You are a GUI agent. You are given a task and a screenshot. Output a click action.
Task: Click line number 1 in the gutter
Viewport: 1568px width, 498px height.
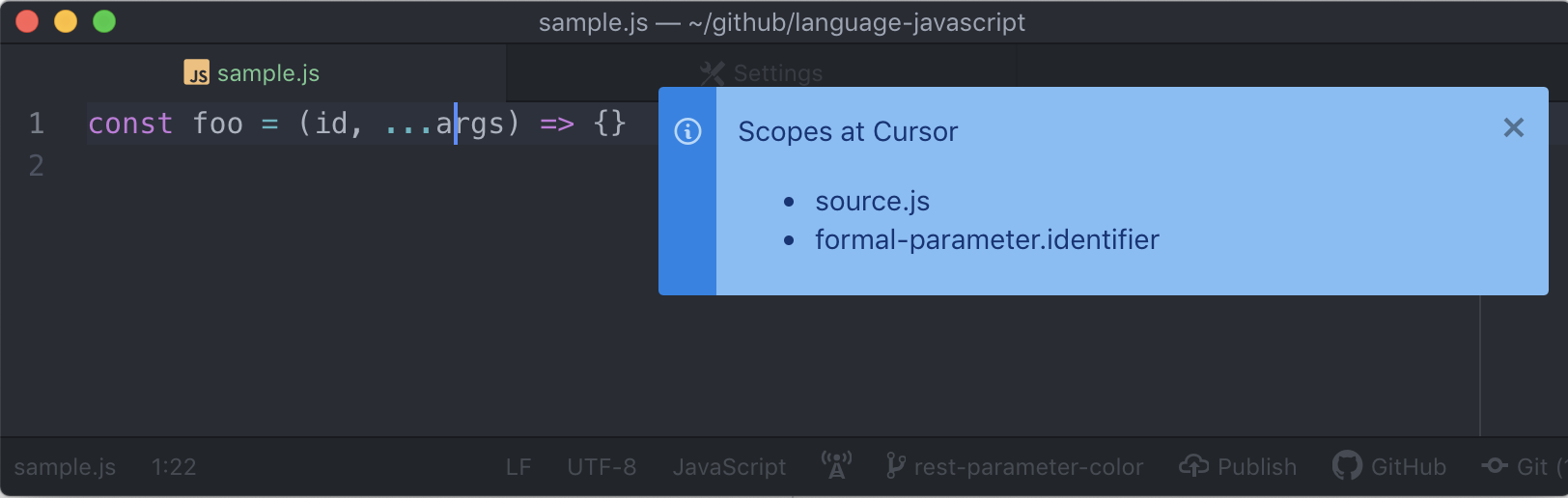37,124
